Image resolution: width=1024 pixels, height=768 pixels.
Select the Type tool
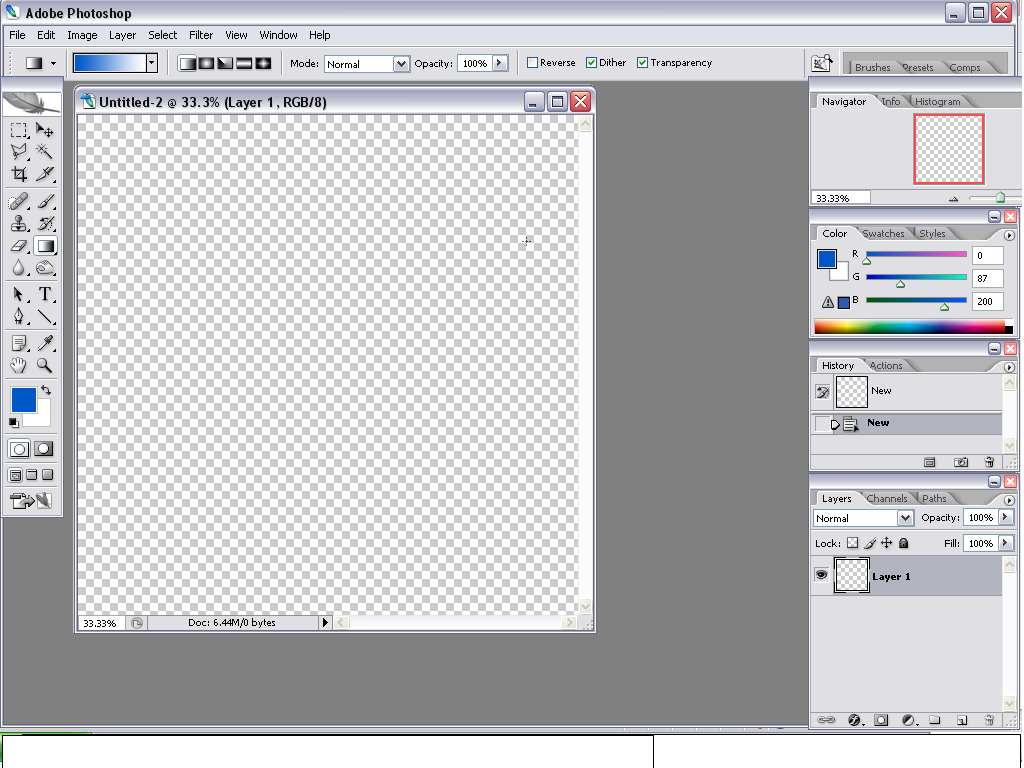click(44, 295)
